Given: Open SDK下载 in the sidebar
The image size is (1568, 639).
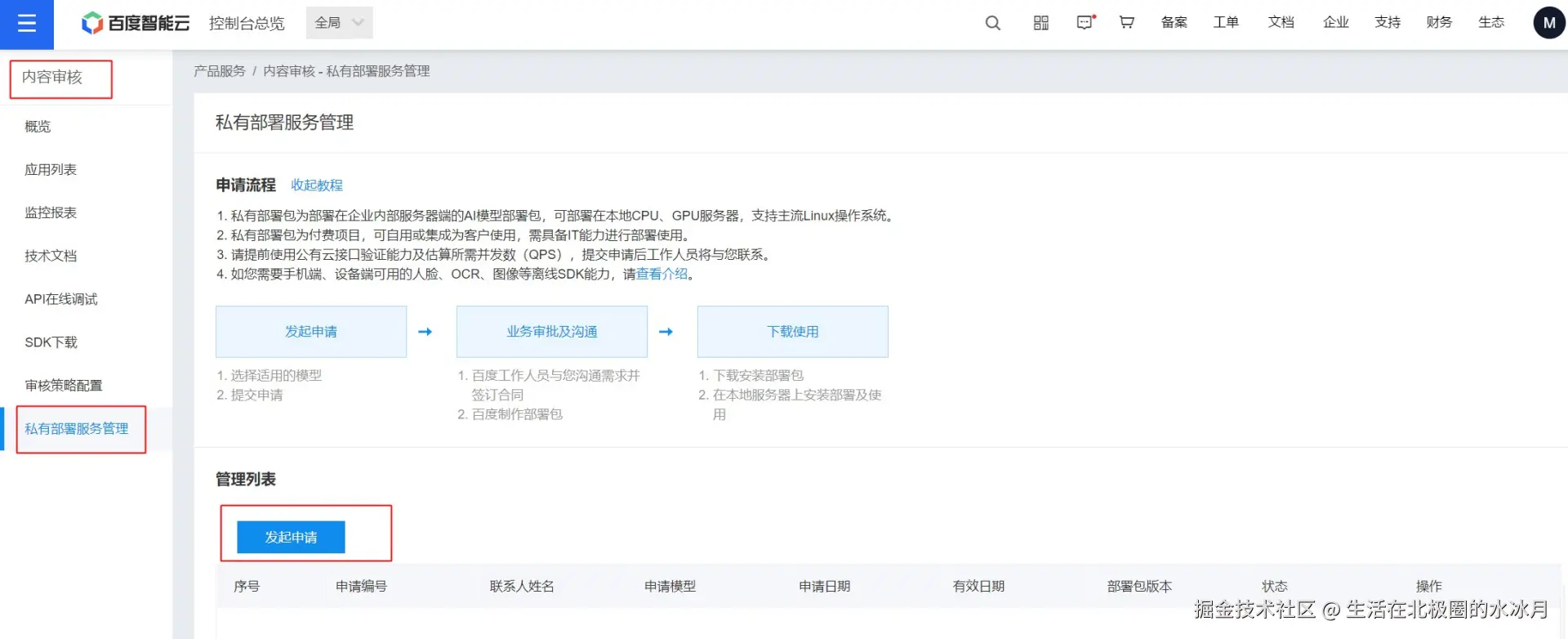Looking at the screenshot, I should pyautogui.click(x=51, y=342).
